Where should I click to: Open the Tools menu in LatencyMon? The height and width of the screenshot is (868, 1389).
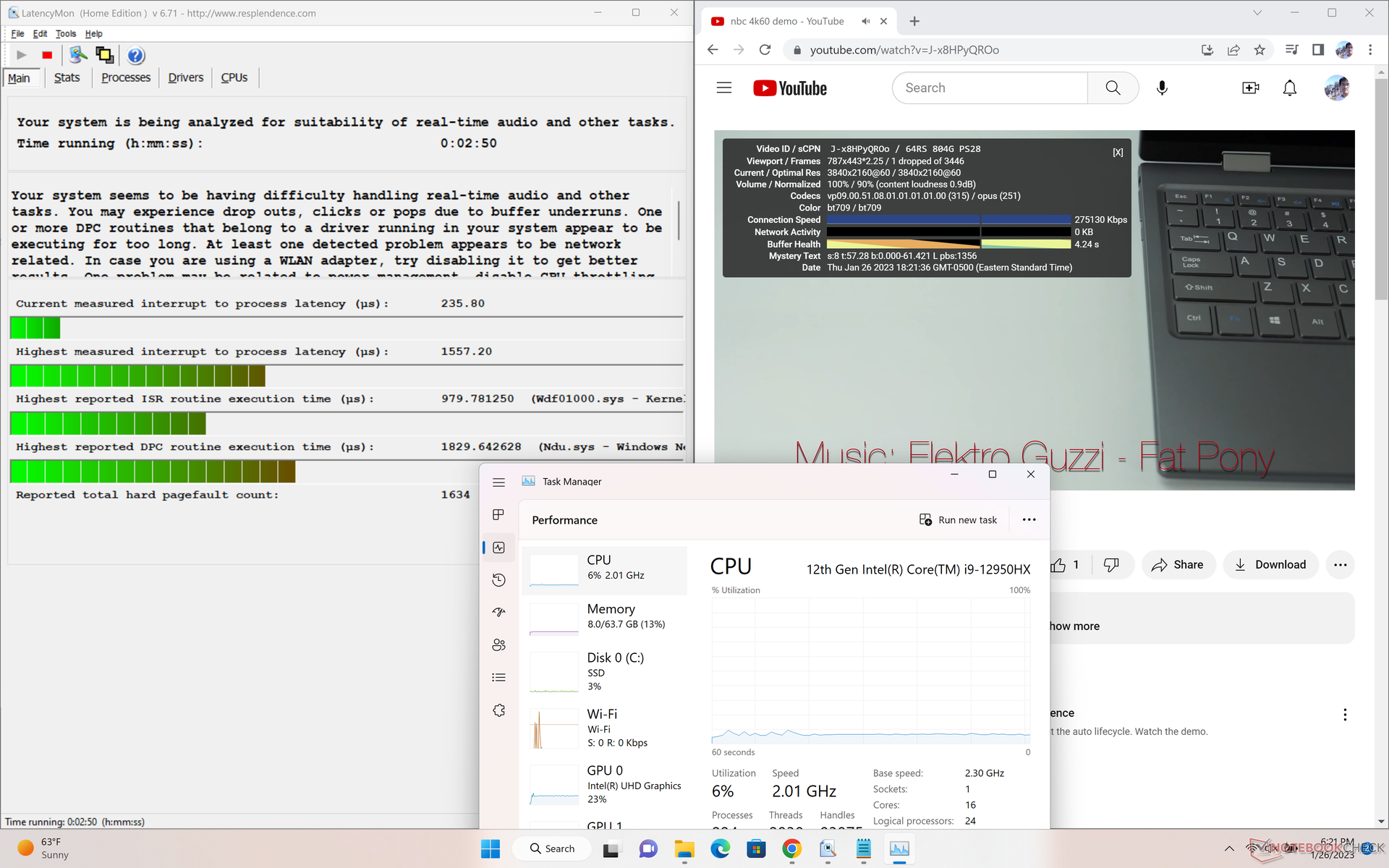[x=65, y=34]
